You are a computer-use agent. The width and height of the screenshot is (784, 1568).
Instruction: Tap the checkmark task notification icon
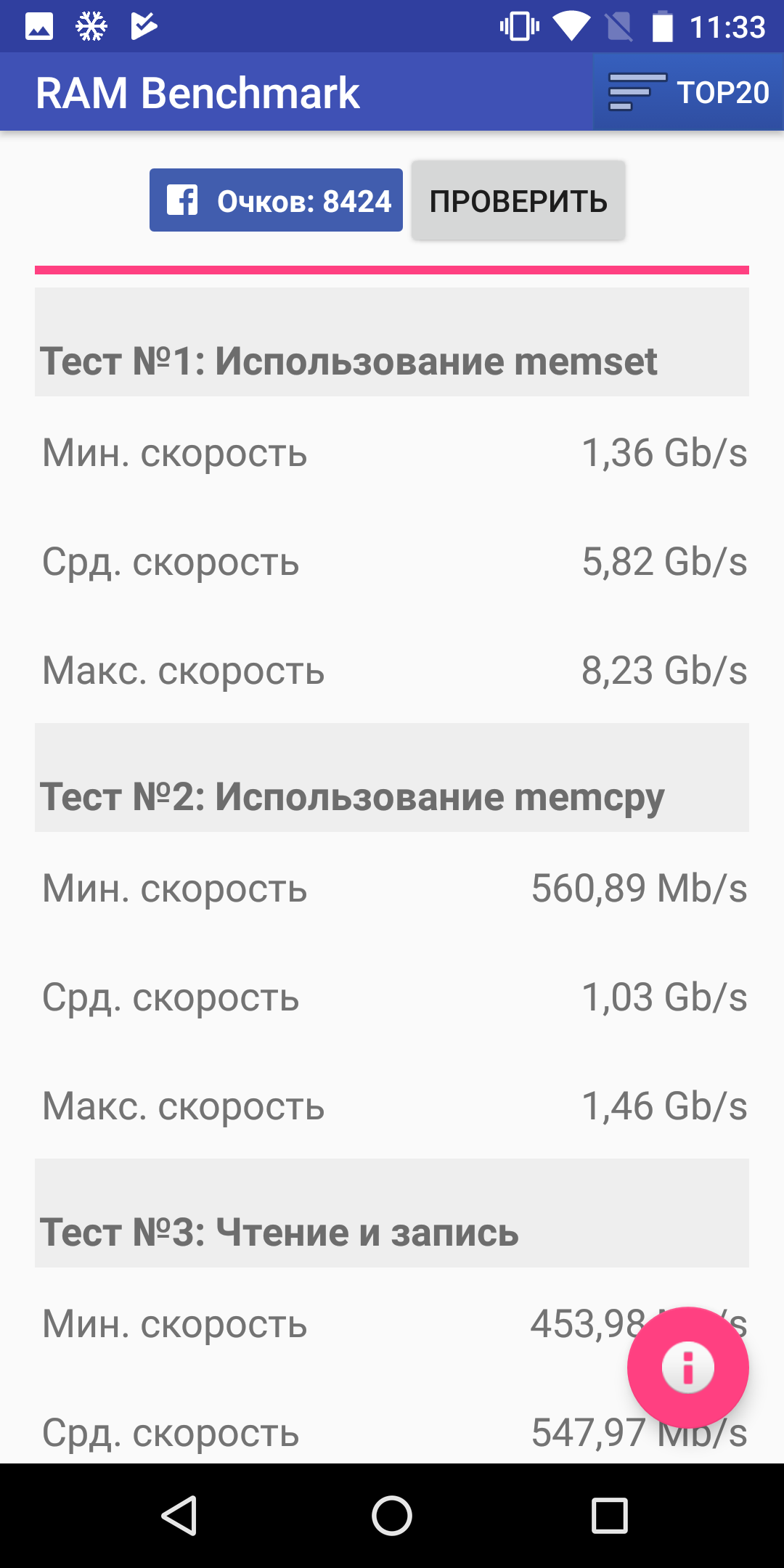click(x=144, y=27)
